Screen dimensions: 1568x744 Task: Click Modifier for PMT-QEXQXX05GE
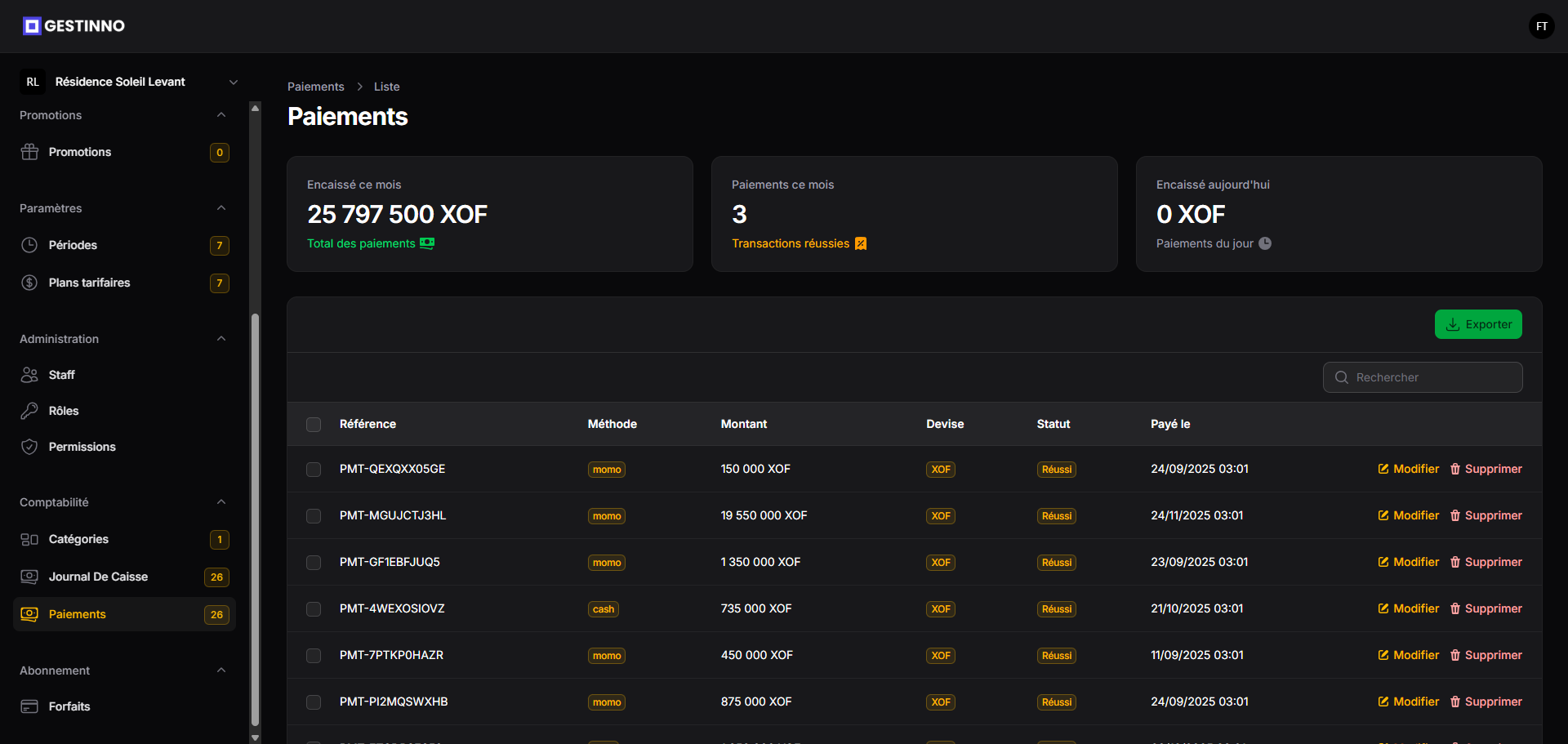pyautogui.click(x=1409, y=469)
